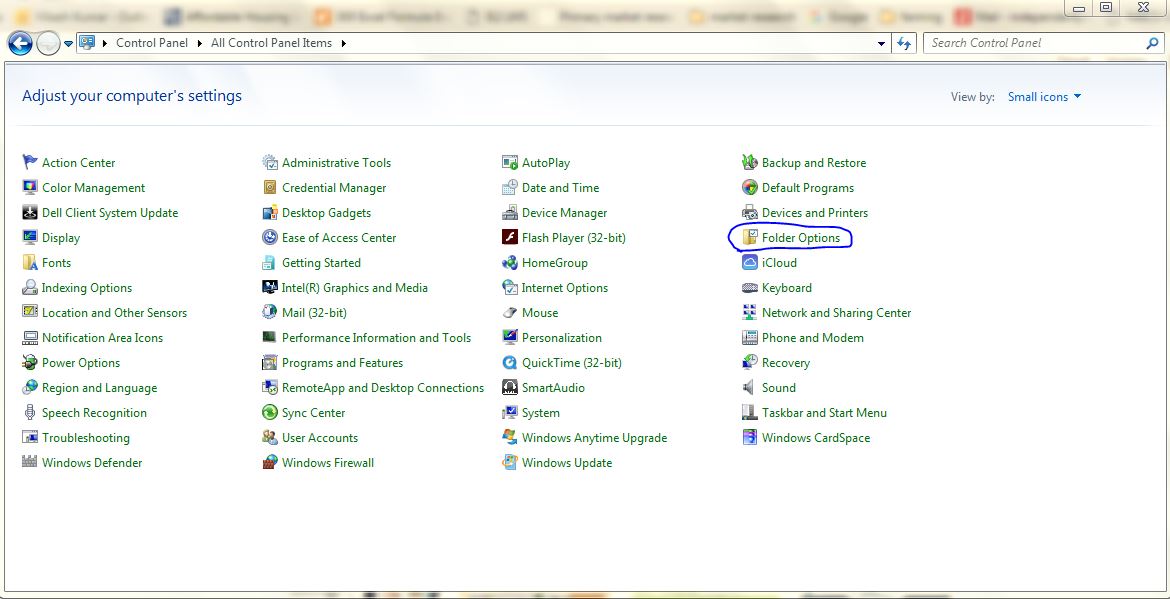Expand the arrow before Control Panel breadcrumb
Image resolution: width=1170 pixels, height=599 pixels.
click(105, 43)
